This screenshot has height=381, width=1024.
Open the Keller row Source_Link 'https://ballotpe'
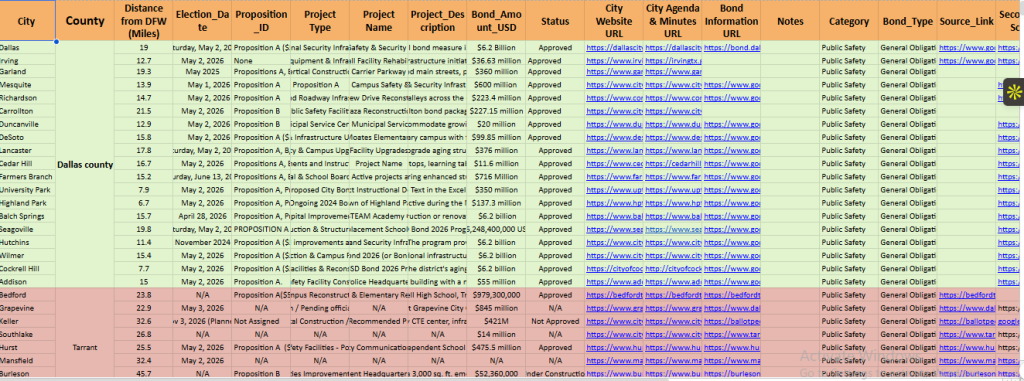coord(967,322)
